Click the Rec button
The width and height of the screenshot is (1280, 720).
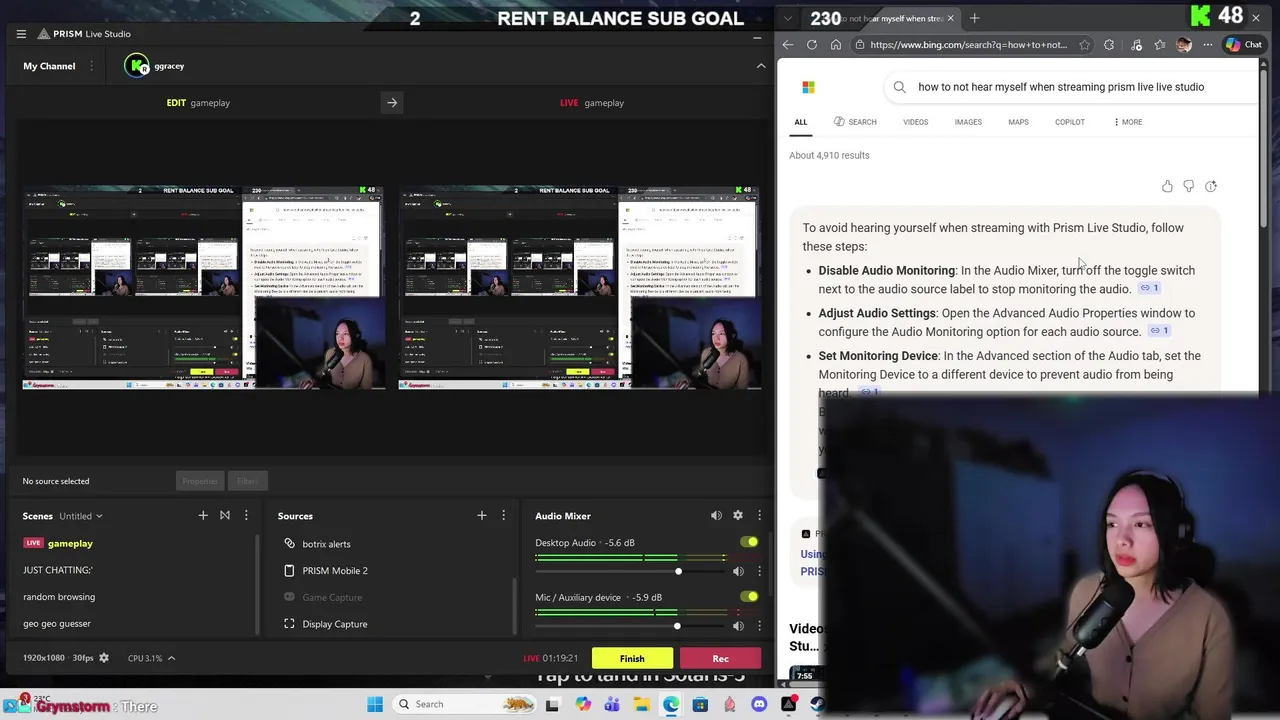pos(720,659)
